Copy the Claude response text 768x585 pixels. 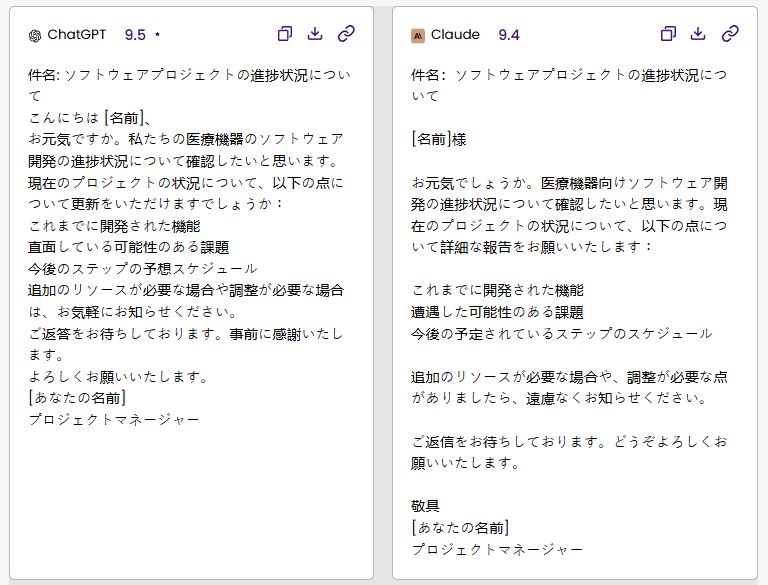668,34
